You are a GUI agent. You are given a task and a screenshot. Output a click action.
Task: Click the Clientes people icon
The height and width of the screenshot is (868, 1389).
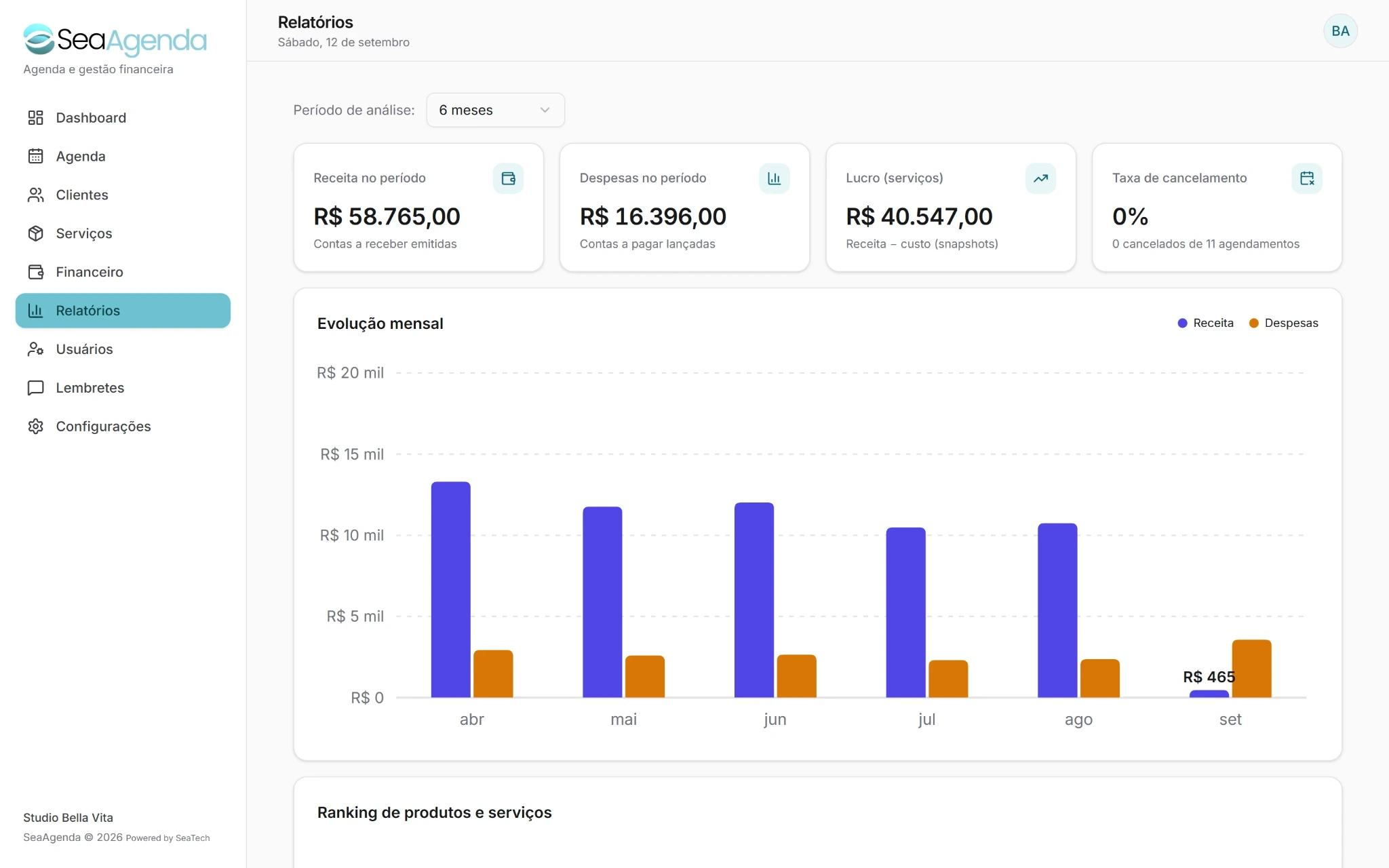[x=35, y=195]
